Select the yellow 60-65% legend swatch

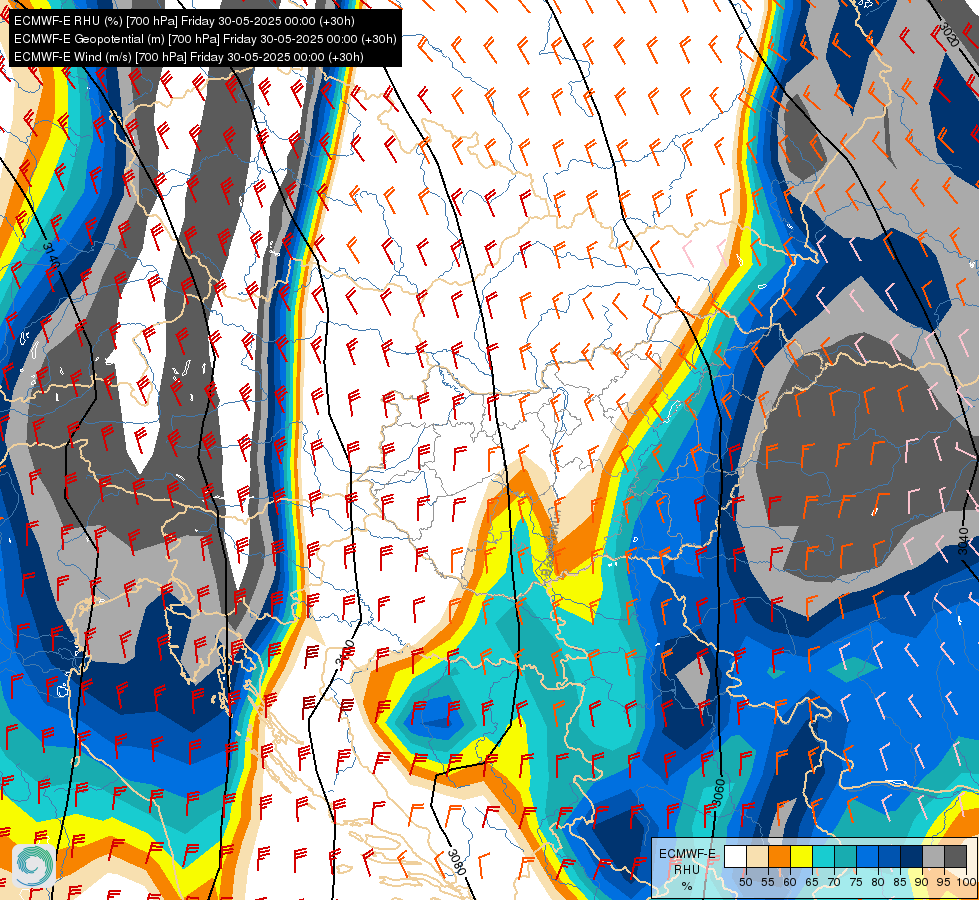point(802,856)
